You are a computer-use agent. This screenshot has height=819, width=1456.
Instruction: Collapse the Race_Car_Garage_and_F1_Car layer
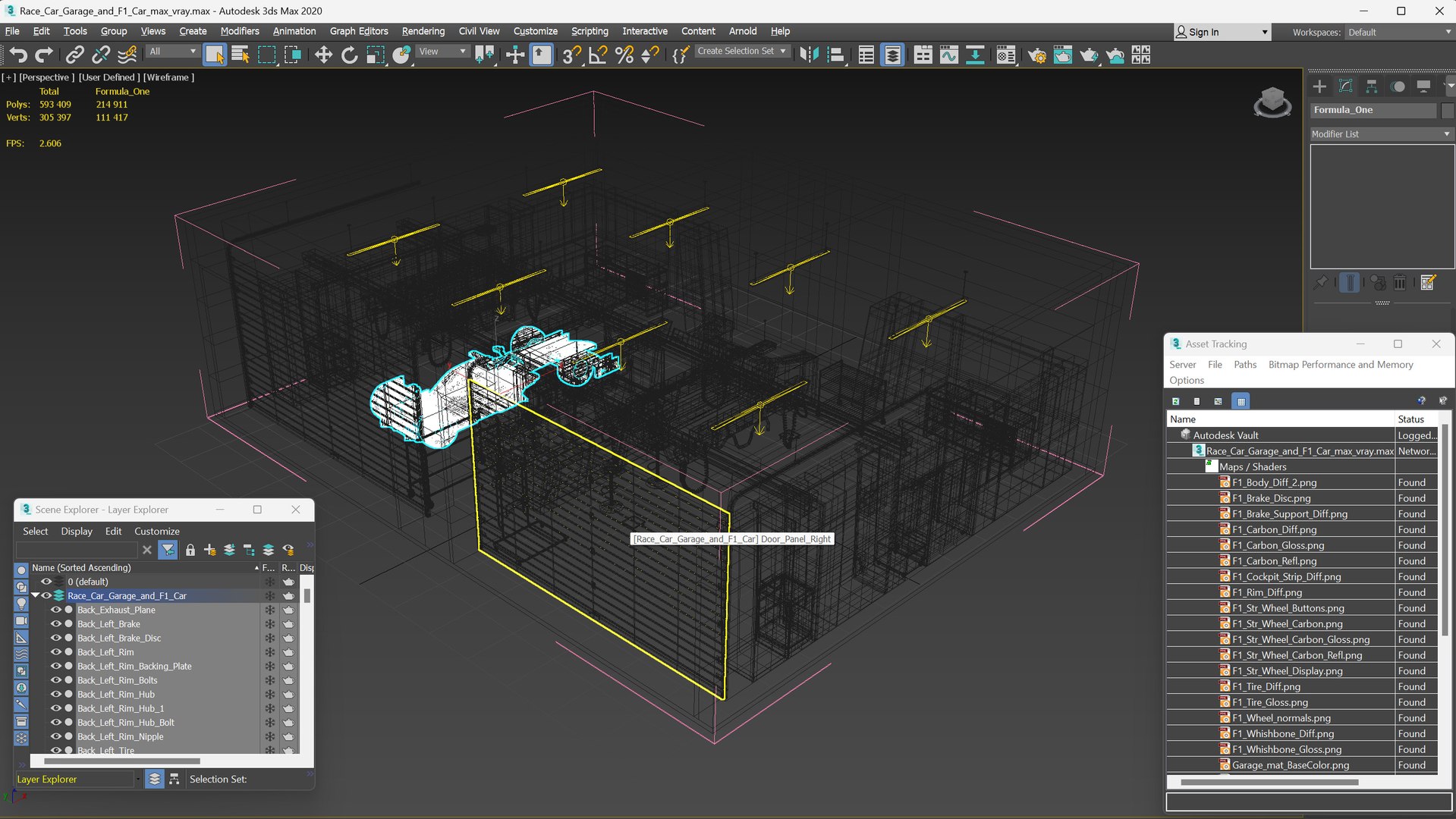(35, 596)
